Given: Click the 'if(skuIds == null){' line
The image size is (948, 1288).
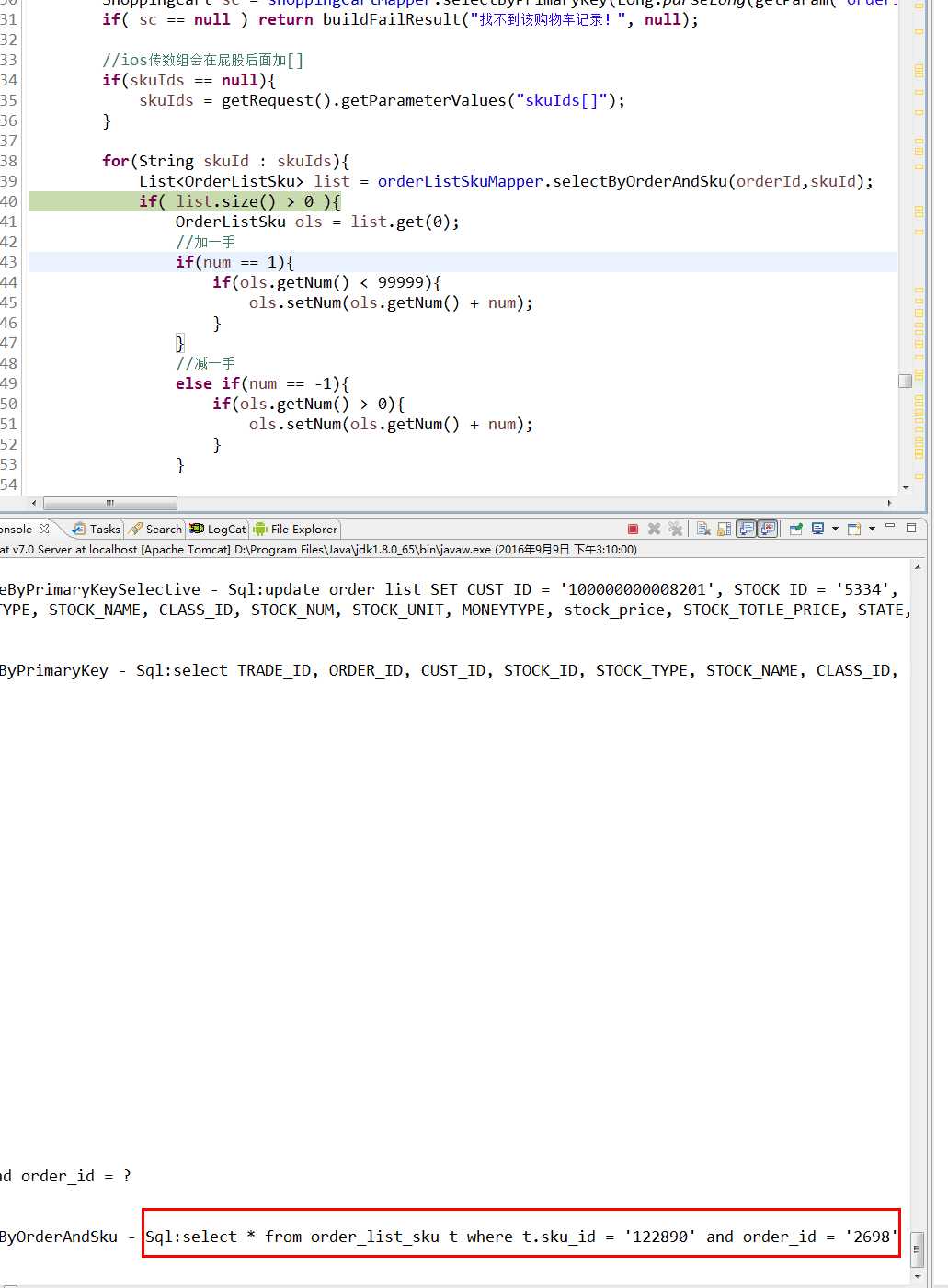Looking at the screenshot, I should click(188, 80).
